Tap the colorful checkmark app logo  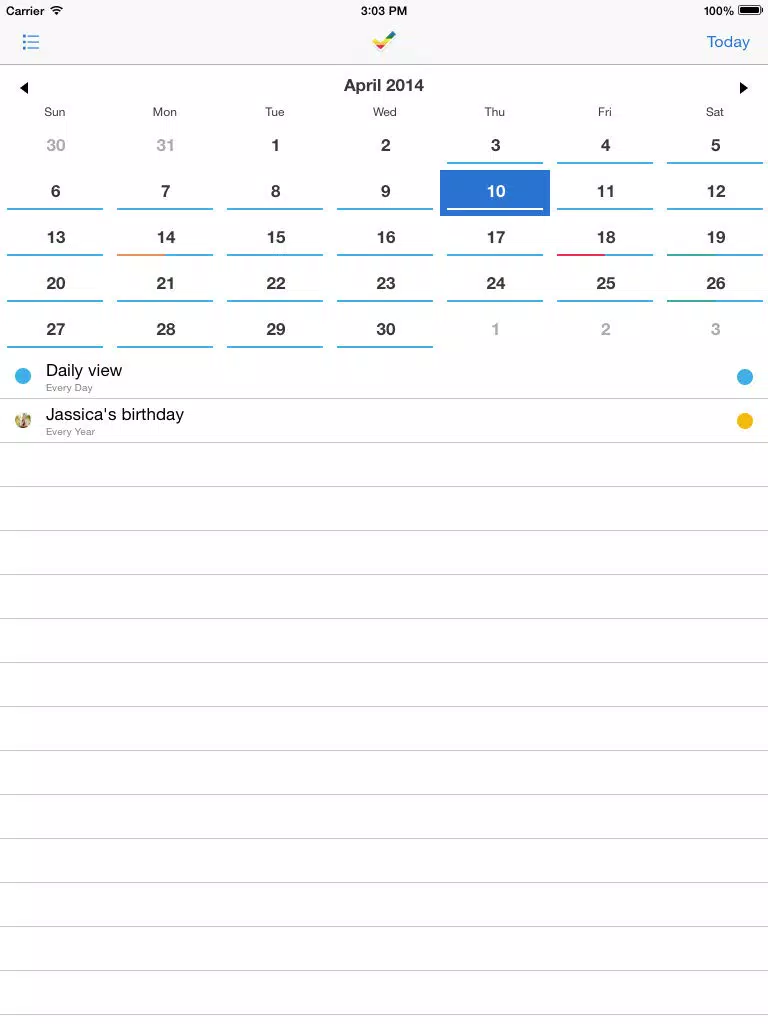(384, 41)
